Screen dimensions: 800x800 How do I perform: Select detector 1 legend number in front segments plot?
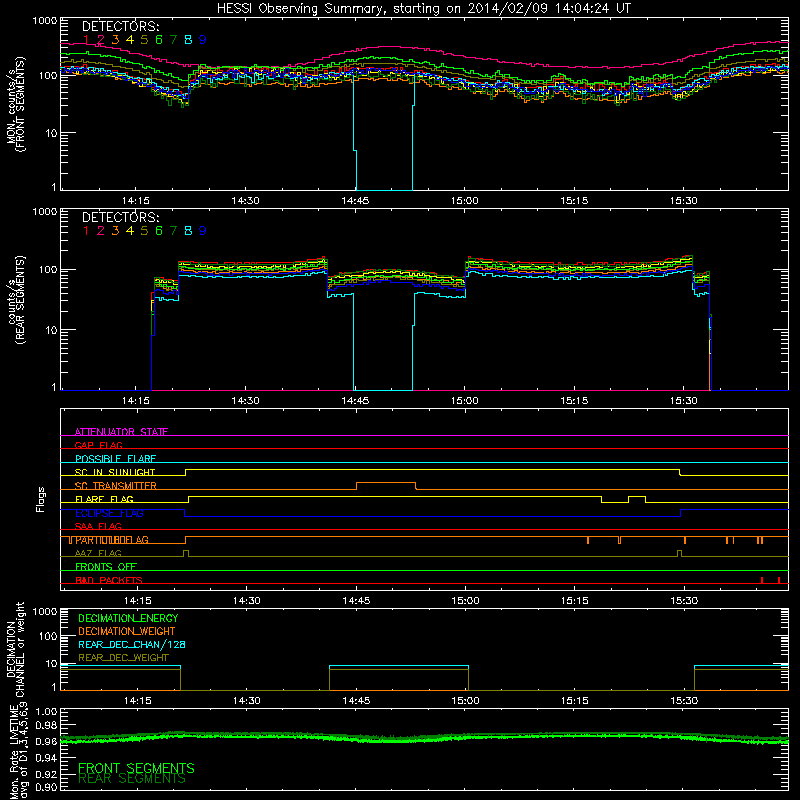coord(86,40)
